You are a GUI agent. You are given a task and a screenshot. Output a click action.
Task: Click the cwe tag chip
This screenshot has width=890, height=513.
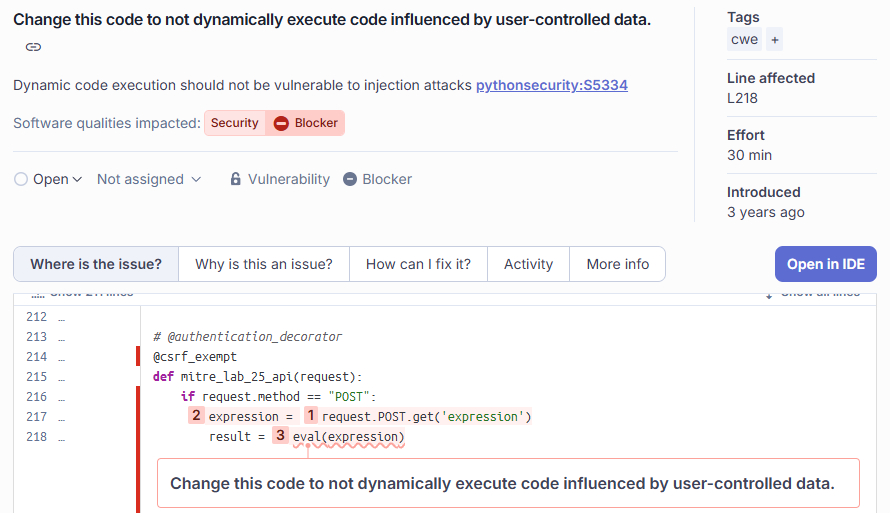[x=745, y=40]
